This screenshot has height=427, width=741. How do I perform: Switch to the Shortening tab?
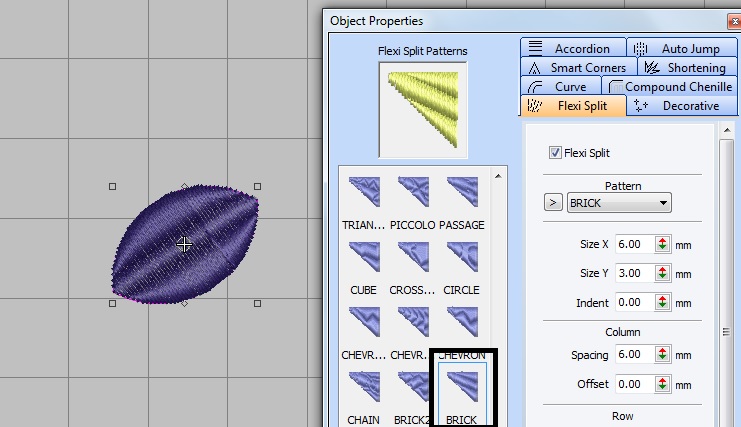[687, 68]
